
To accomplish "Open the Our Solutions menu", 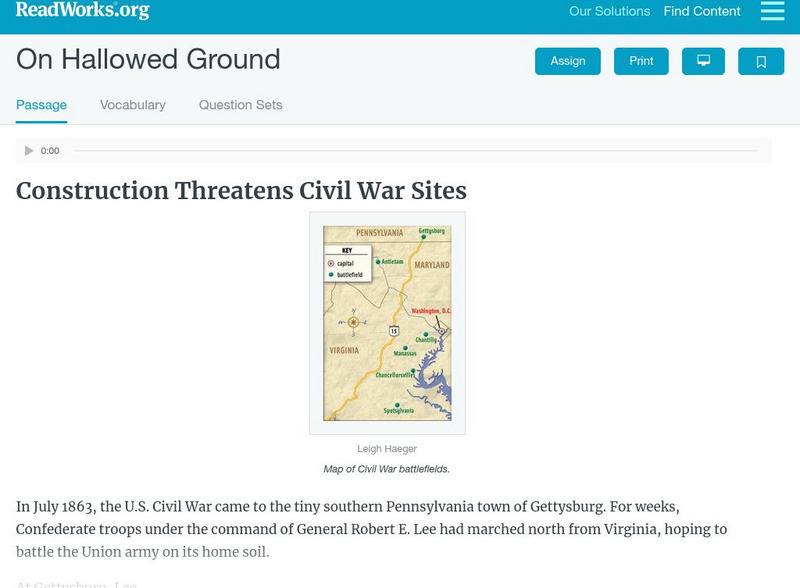I will click(x=609, y=12).
